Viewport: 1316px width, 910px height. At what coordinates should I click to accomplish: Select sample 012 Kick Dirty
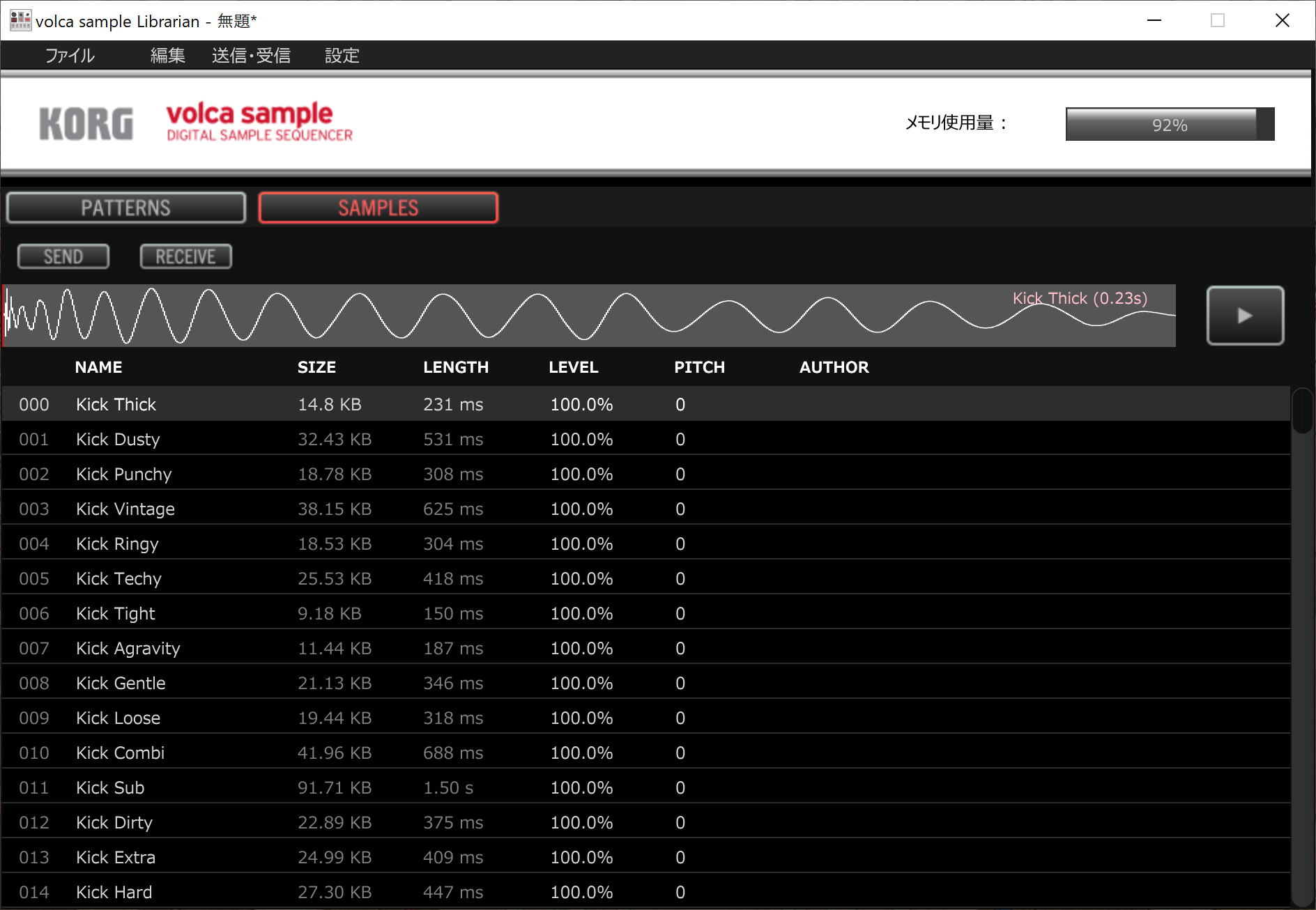(x=646, y=822)
